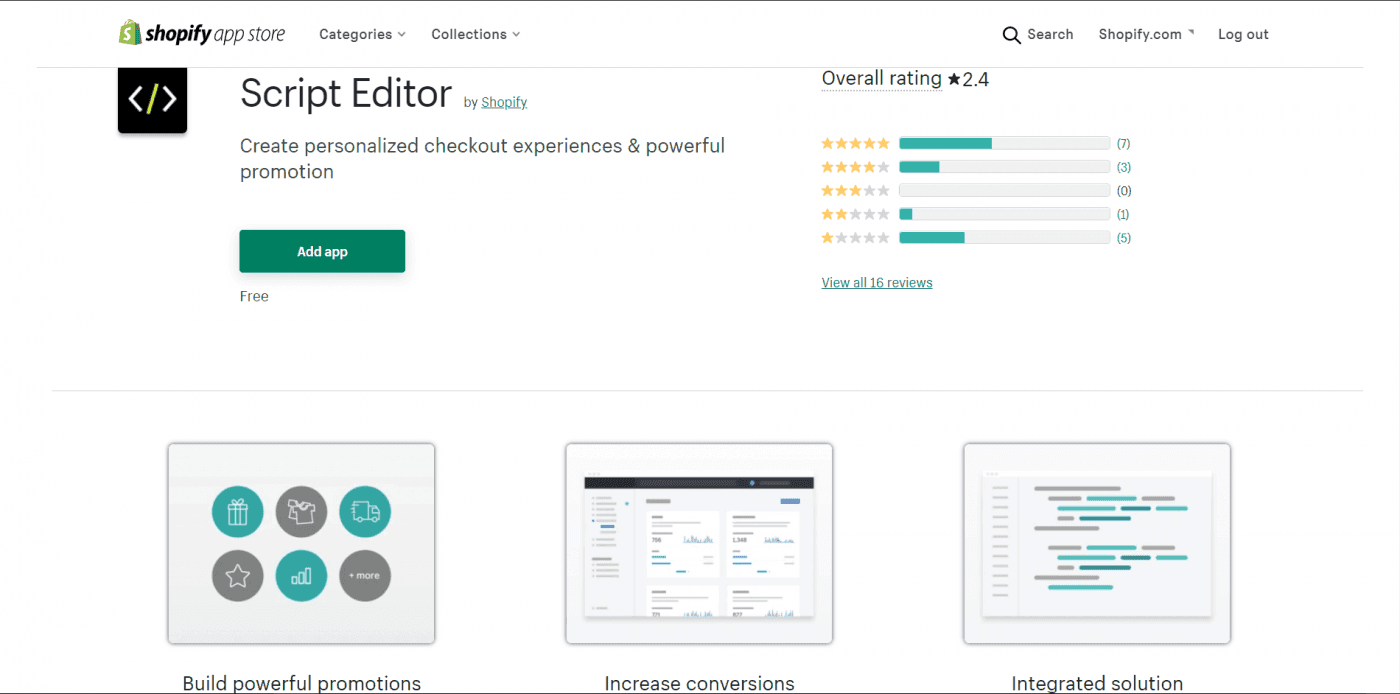Expand the Collections dropdown menu

(475, 34)
